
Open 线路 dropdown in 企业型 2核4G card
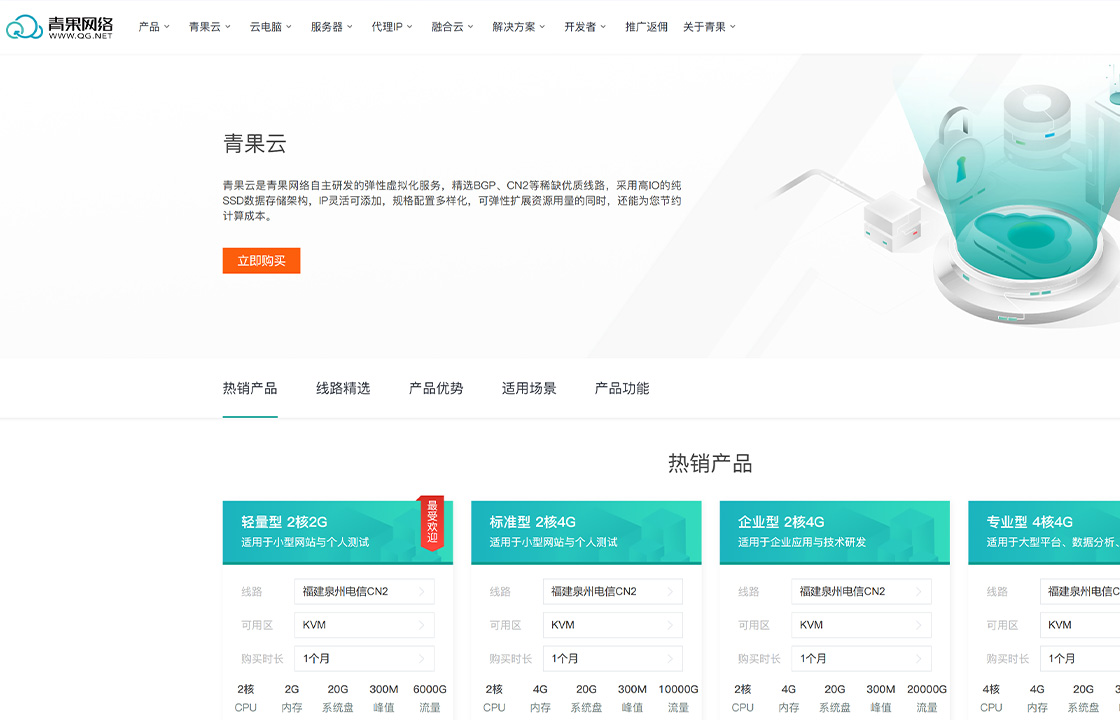click(861, 591)
